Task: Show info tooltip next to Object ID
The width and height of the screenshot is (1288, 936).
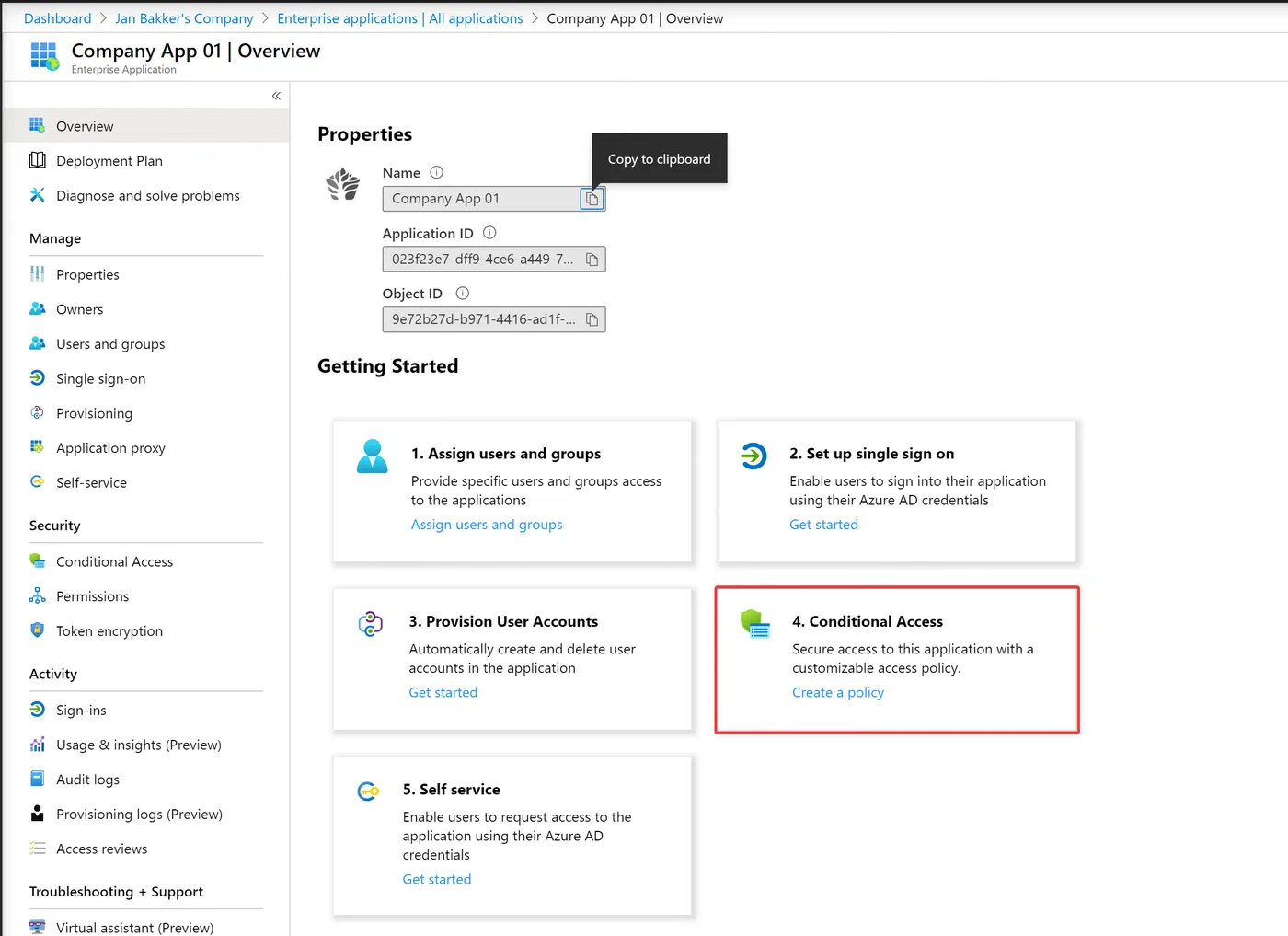Action: (463, 294)
